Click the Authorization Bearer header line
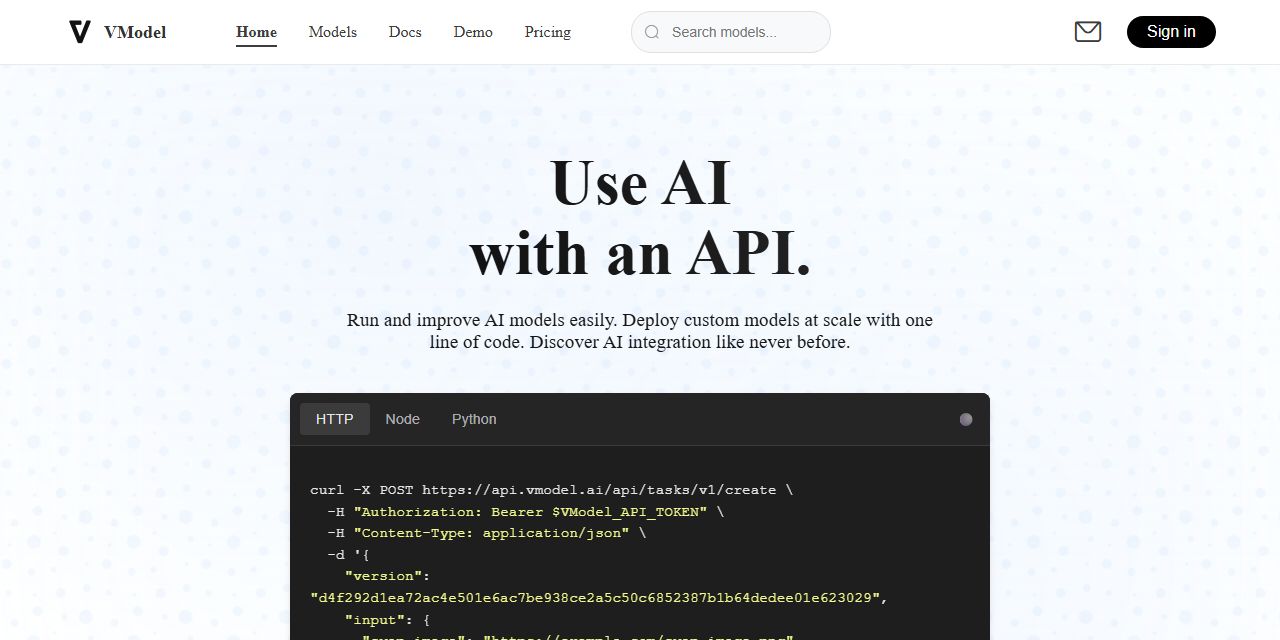 tap(525, 511)
